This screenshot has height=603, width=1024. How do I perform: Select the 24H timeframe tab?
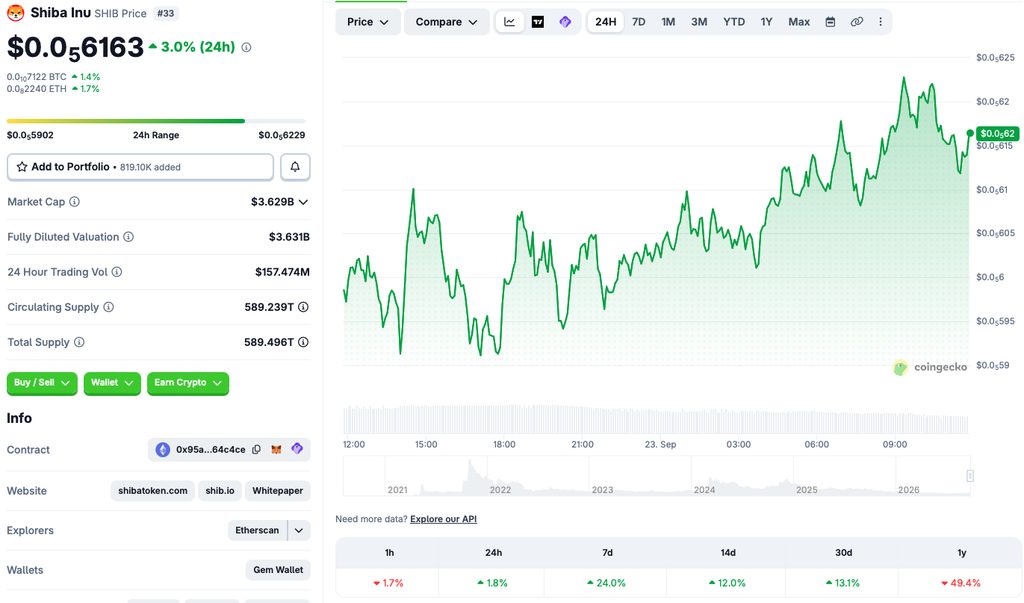click(x=605, y=22)
